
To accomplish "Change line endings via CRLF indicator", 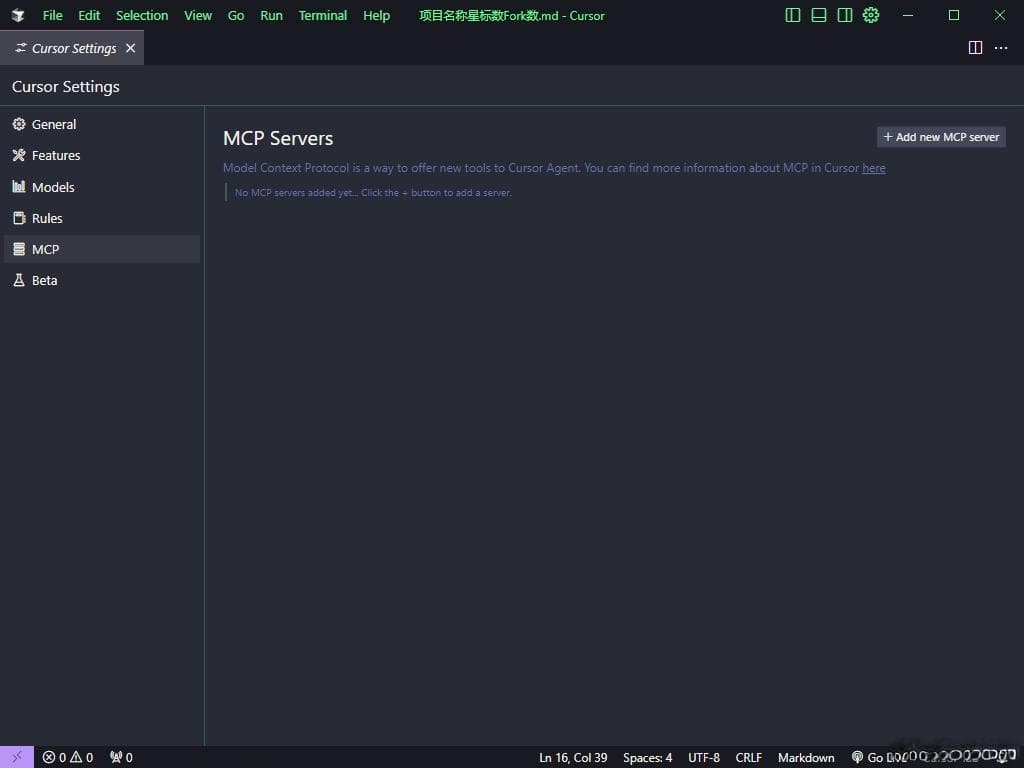I will [x=748, y=758].
